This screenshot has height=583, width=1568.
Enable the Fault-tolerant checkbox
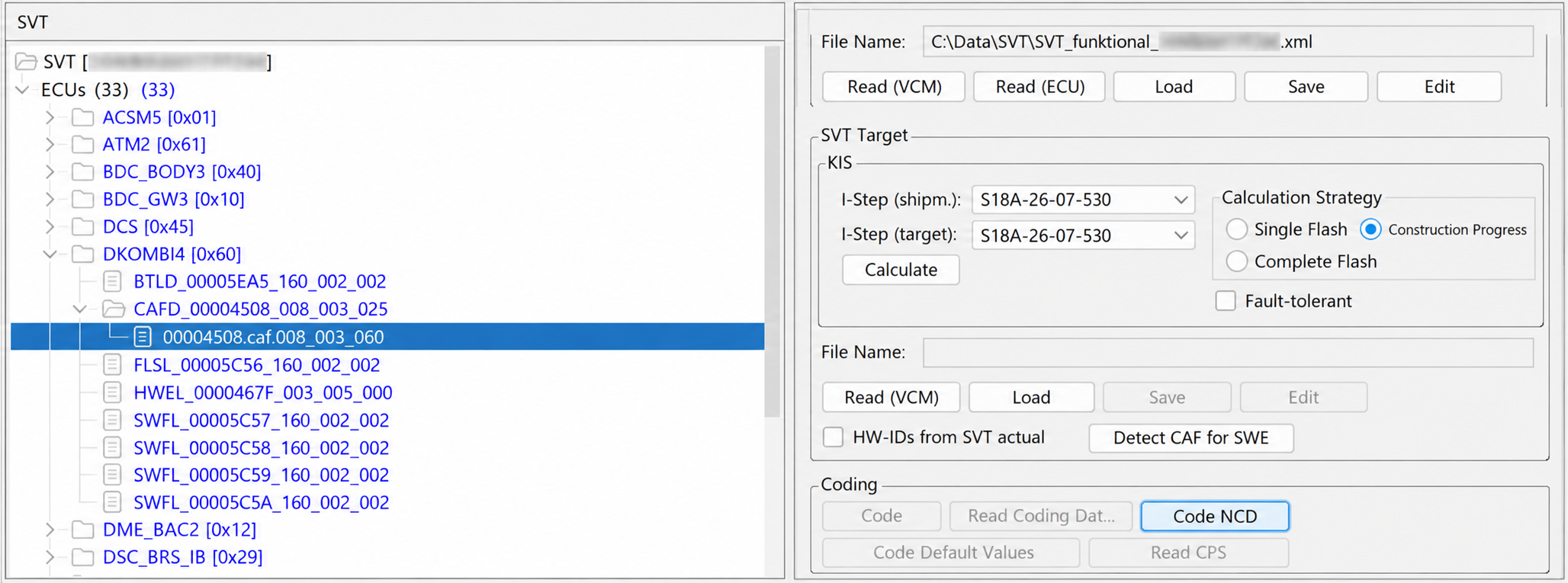[x=1226, y=301]
